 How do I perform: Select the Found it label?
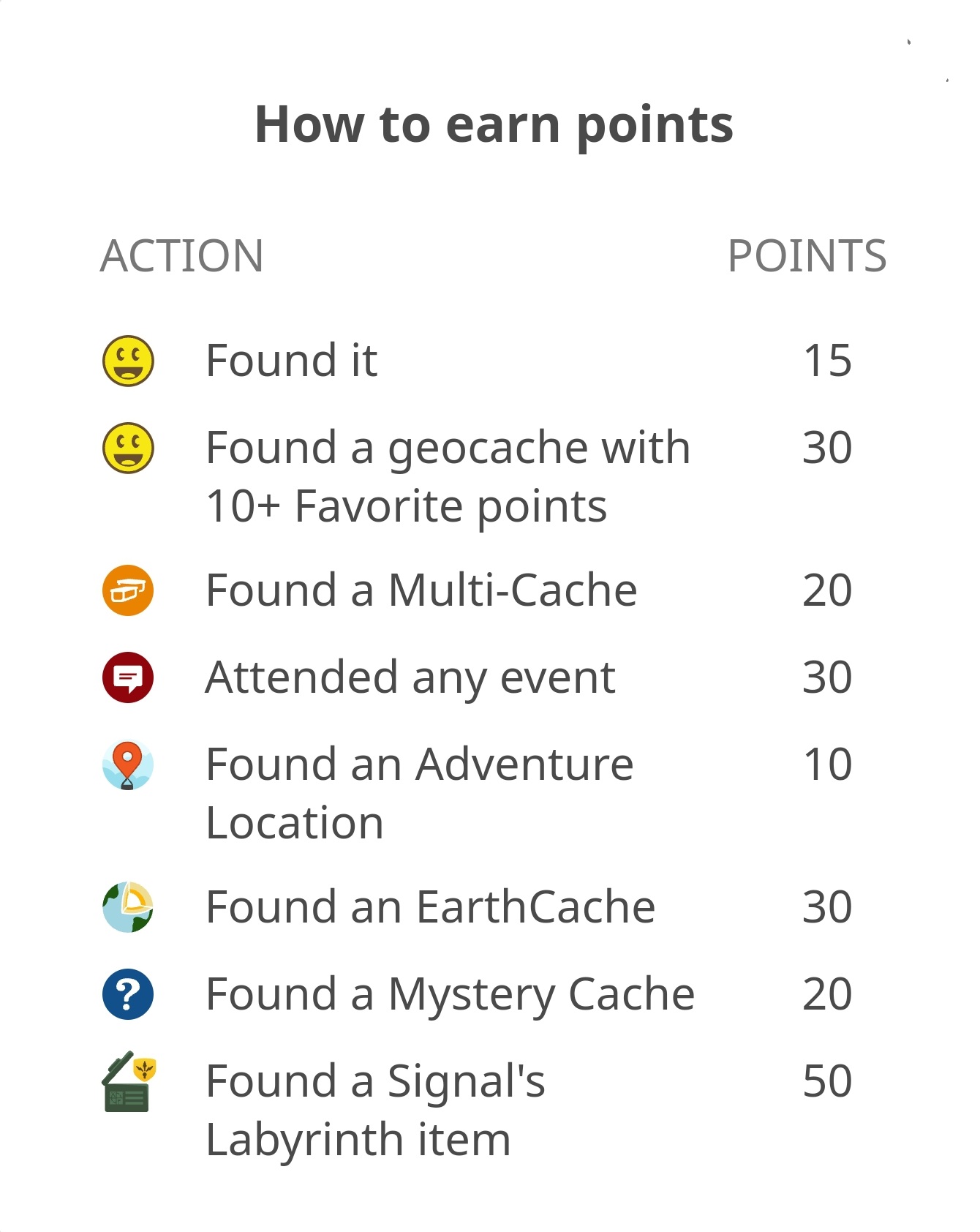pos(291,361)
